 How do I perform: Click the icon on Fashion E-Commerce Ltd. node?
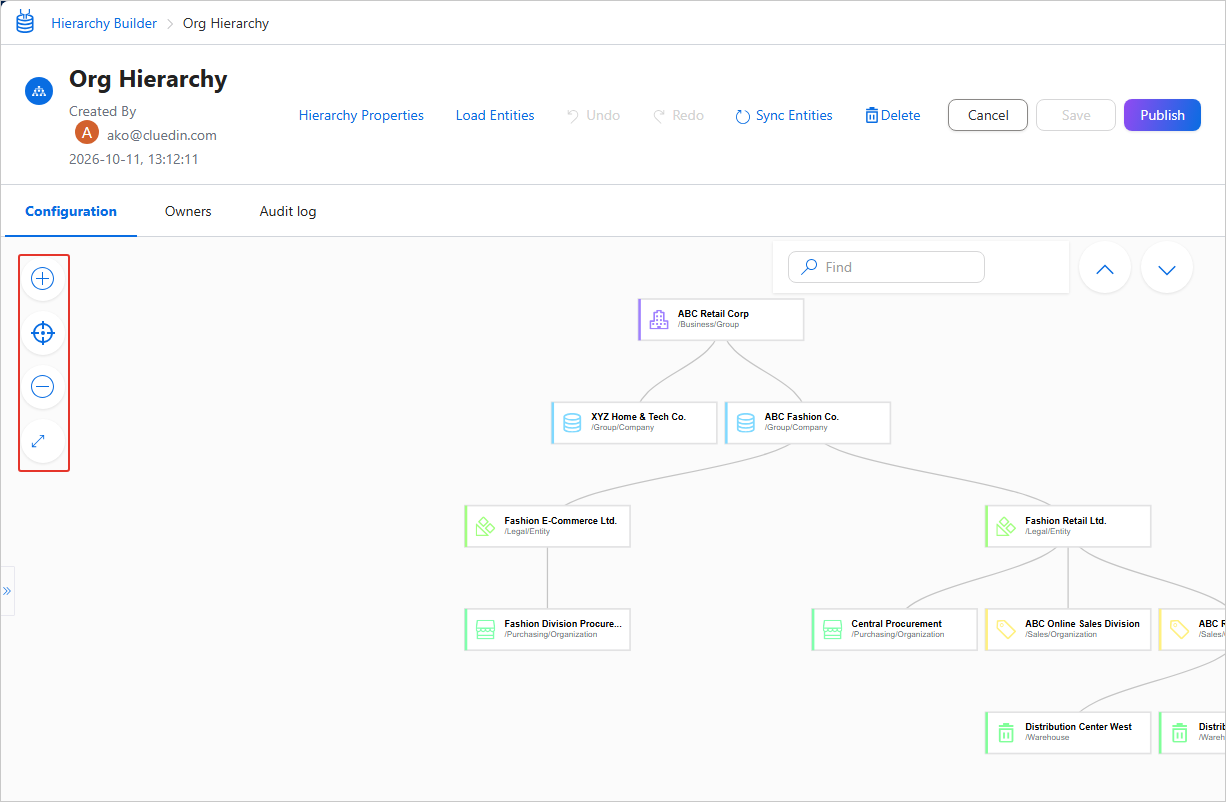point(485,526)
